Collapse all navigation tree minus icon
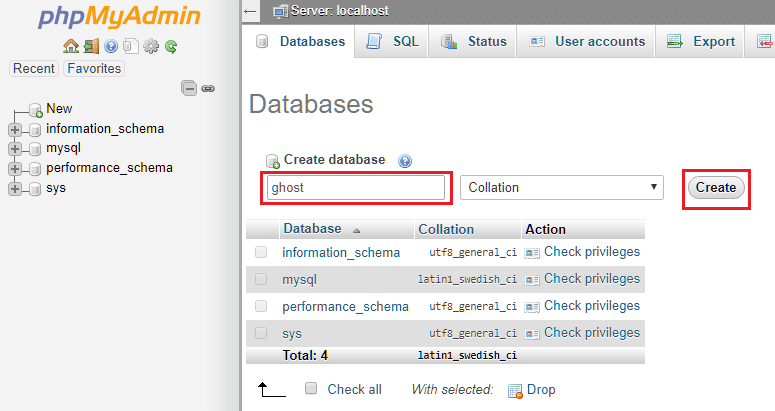The image size is (775, 411). (x=189, y=88)
